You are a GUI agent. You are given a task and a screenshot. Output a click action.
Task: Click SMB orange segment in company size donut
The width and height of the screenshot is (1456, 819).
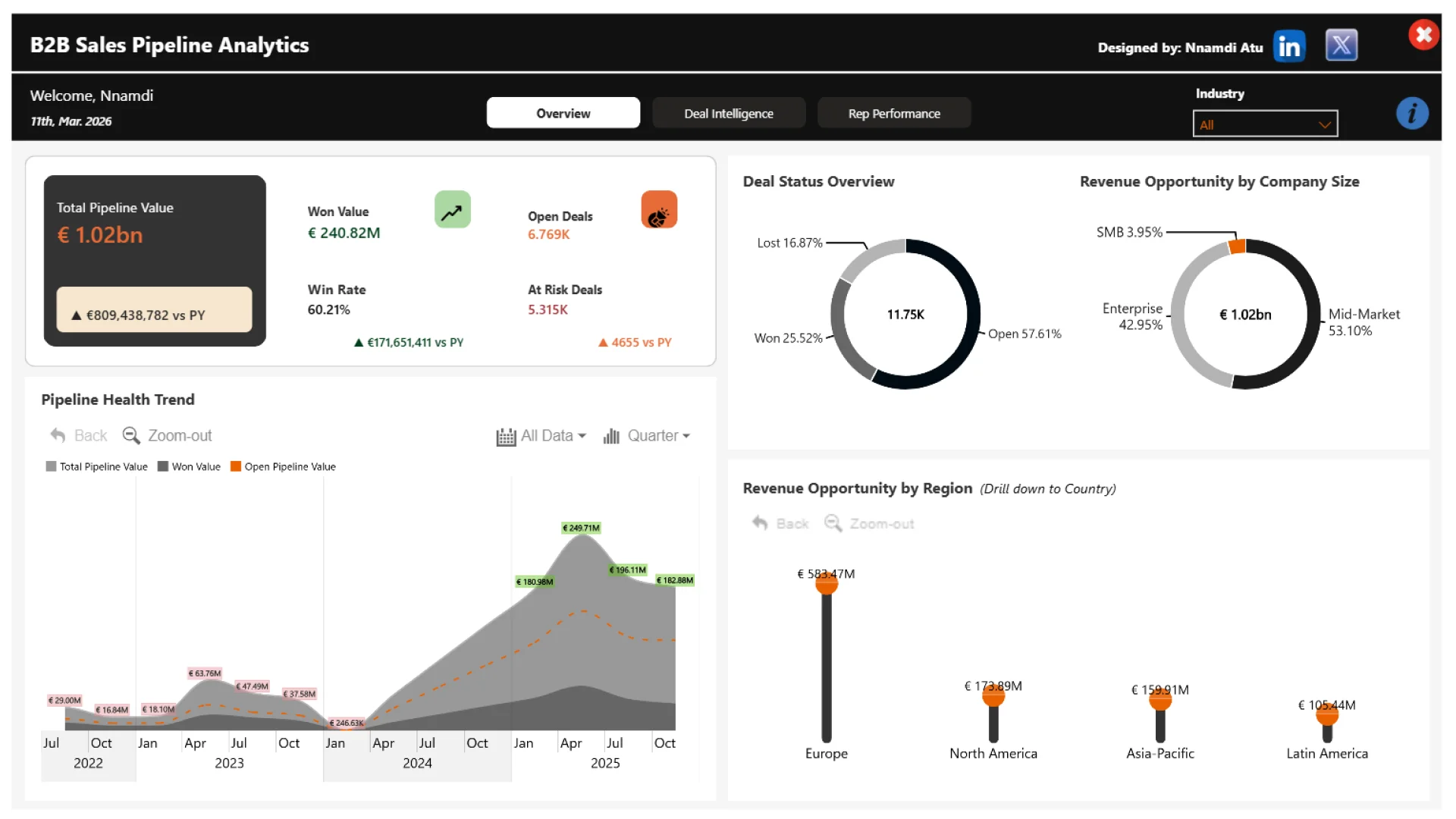pyautogui.click(x=1237, y=246)
